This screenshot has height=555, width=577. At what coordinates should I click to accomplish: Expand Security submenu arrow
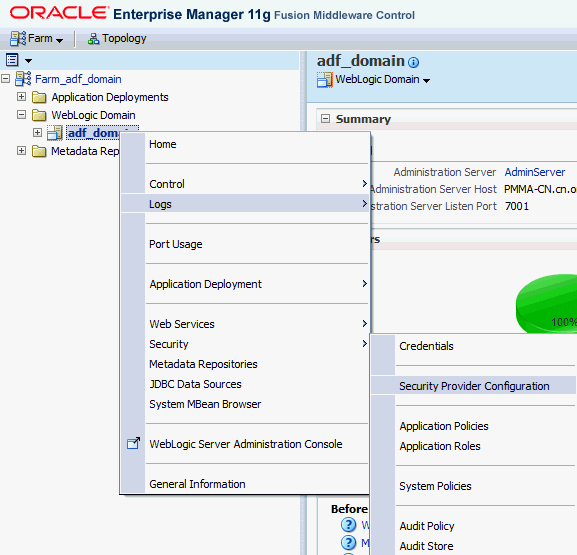point(364,343)
